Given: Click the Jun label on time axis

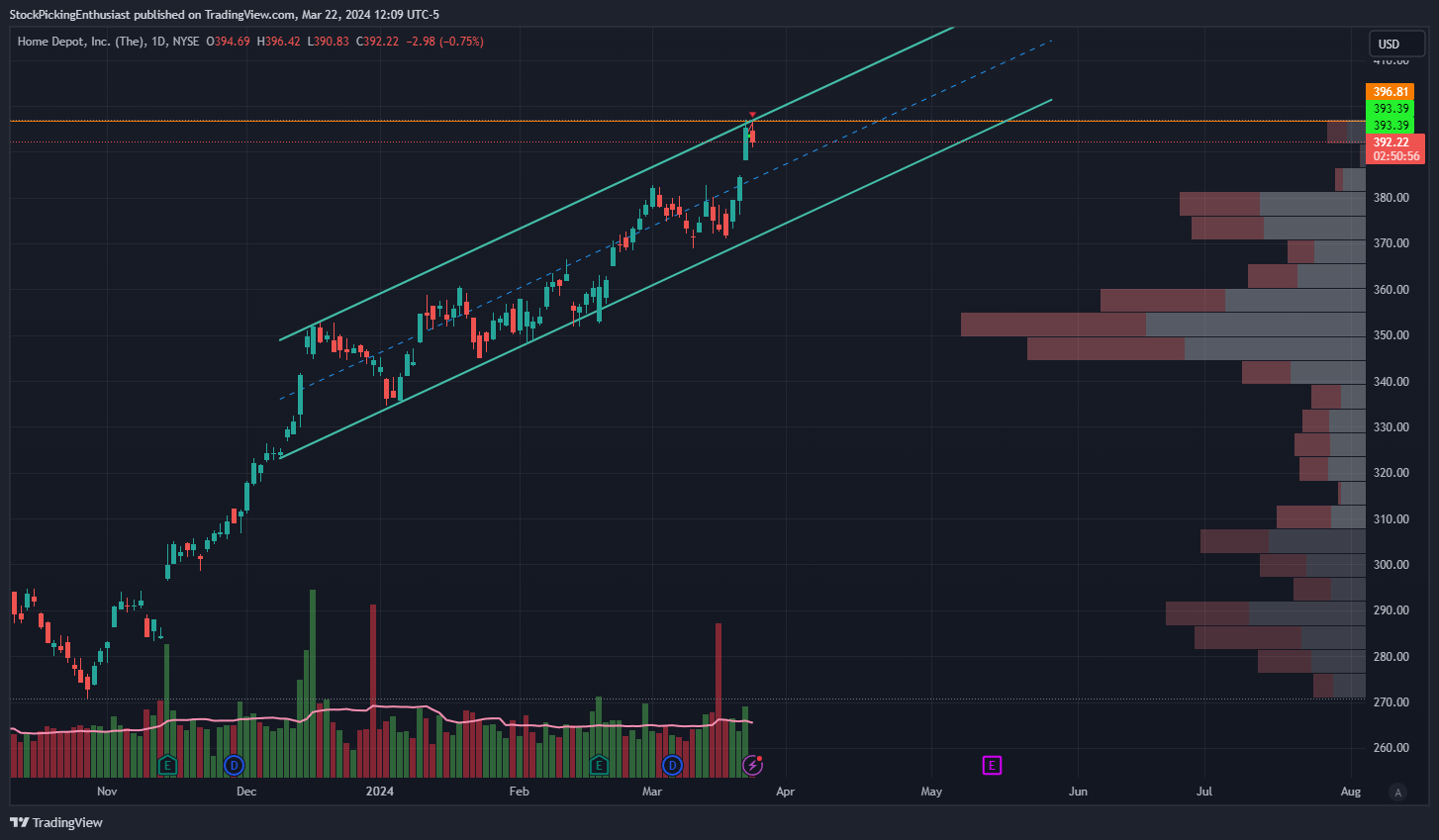Looking at the screenshot, I should point(1078,792).
